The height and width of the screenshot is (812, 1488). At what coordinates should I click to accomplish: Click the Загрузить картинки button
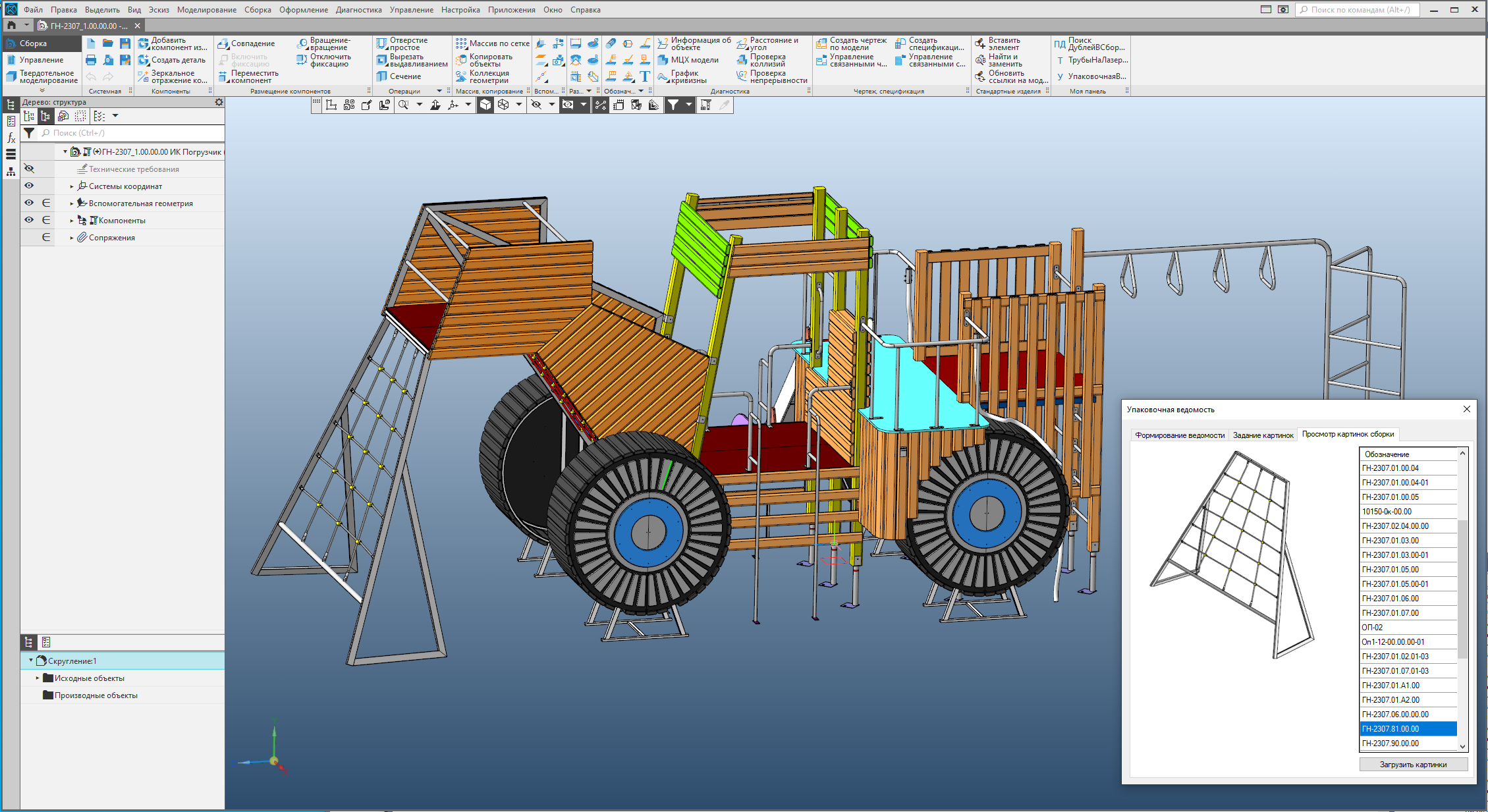[1413, 765]
